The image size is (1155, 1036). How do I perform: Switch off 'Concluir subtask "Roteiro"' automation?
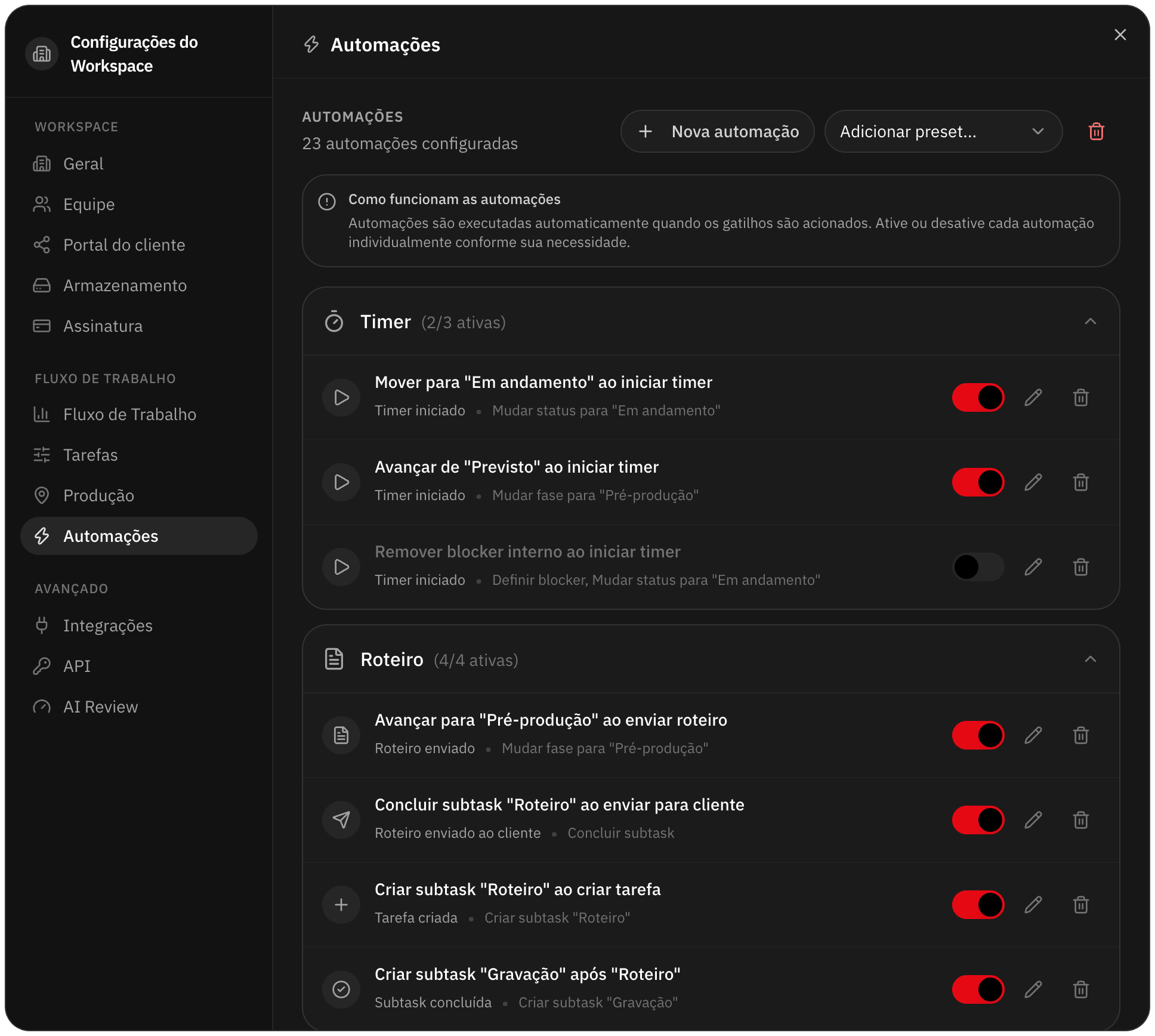[x=978, y=820]
